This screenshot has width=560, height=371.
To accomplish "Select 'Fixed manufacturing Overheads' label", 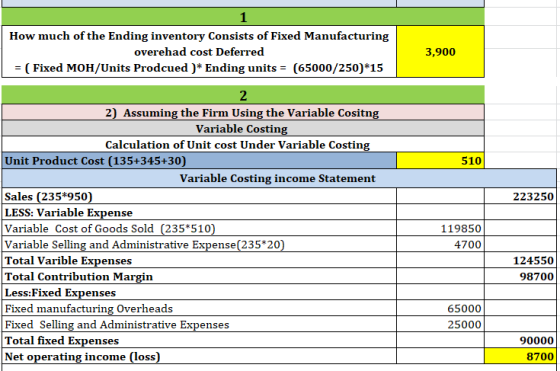I will pyautogui.click(x=199, y=308).
